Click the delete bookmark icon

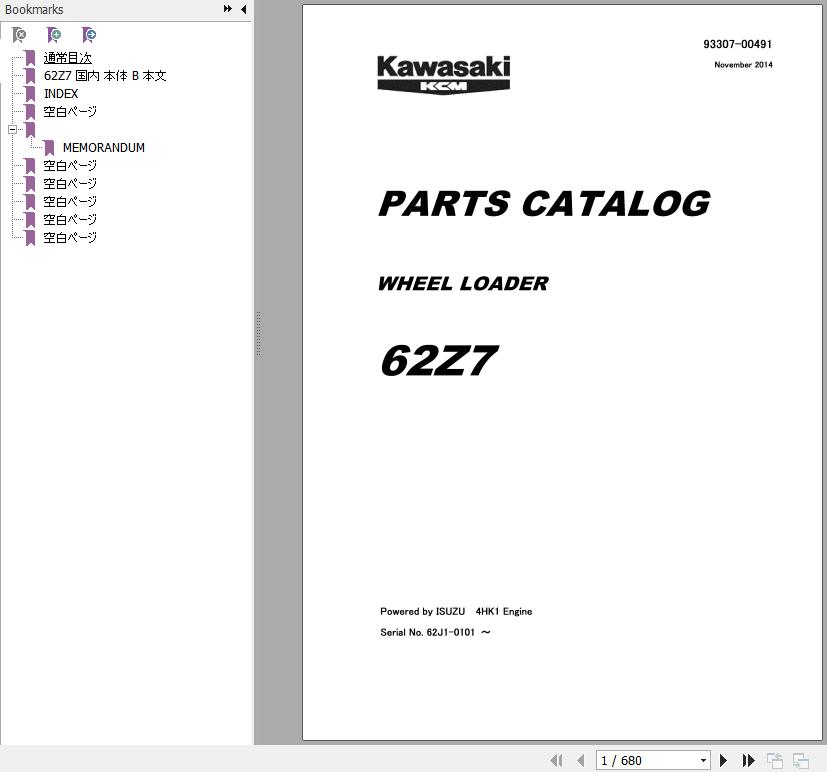pyautogui.click(x=19, y=35)
